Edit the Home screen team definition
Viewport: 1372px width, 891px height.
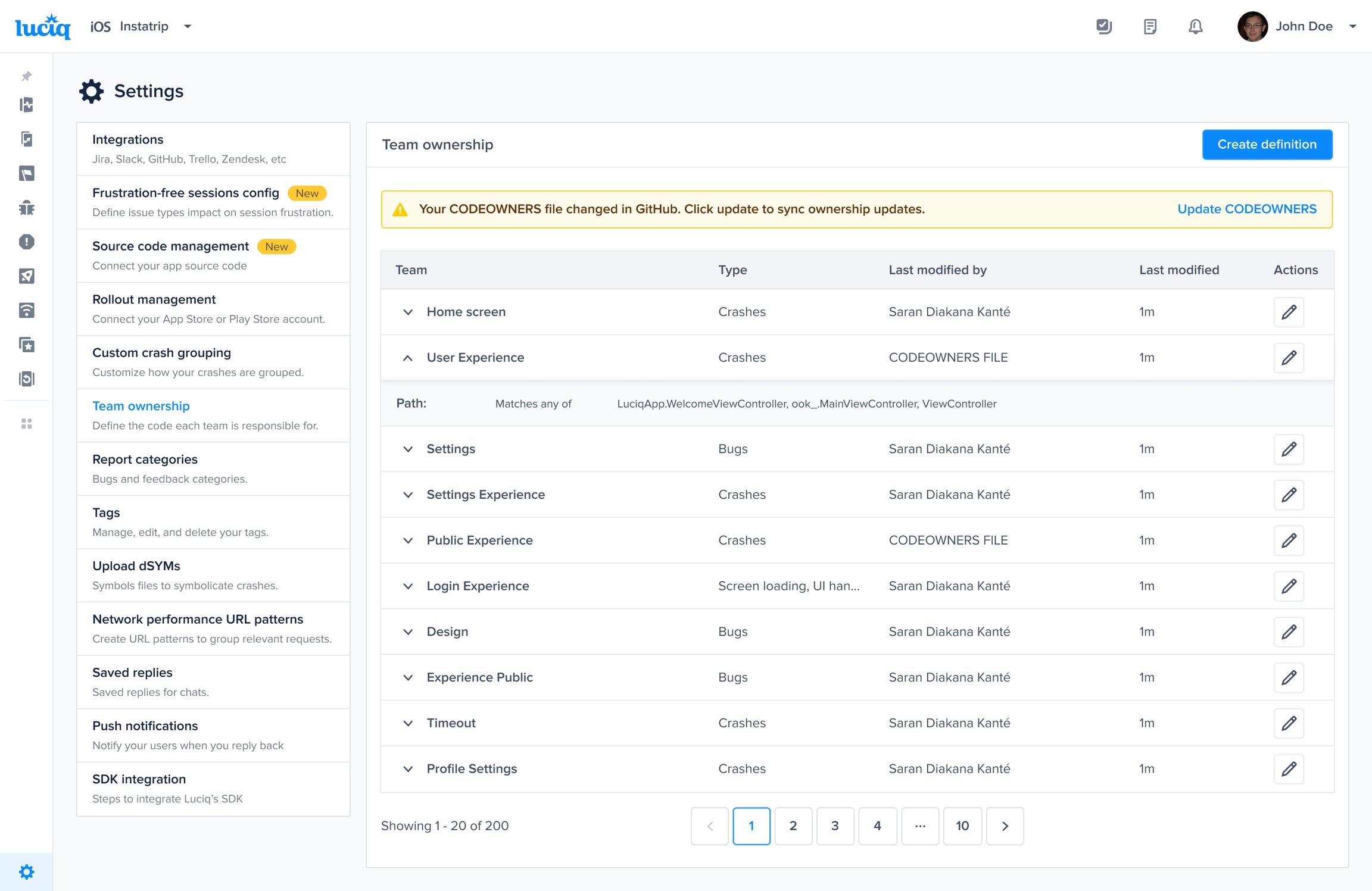(x=1289, y=312)
